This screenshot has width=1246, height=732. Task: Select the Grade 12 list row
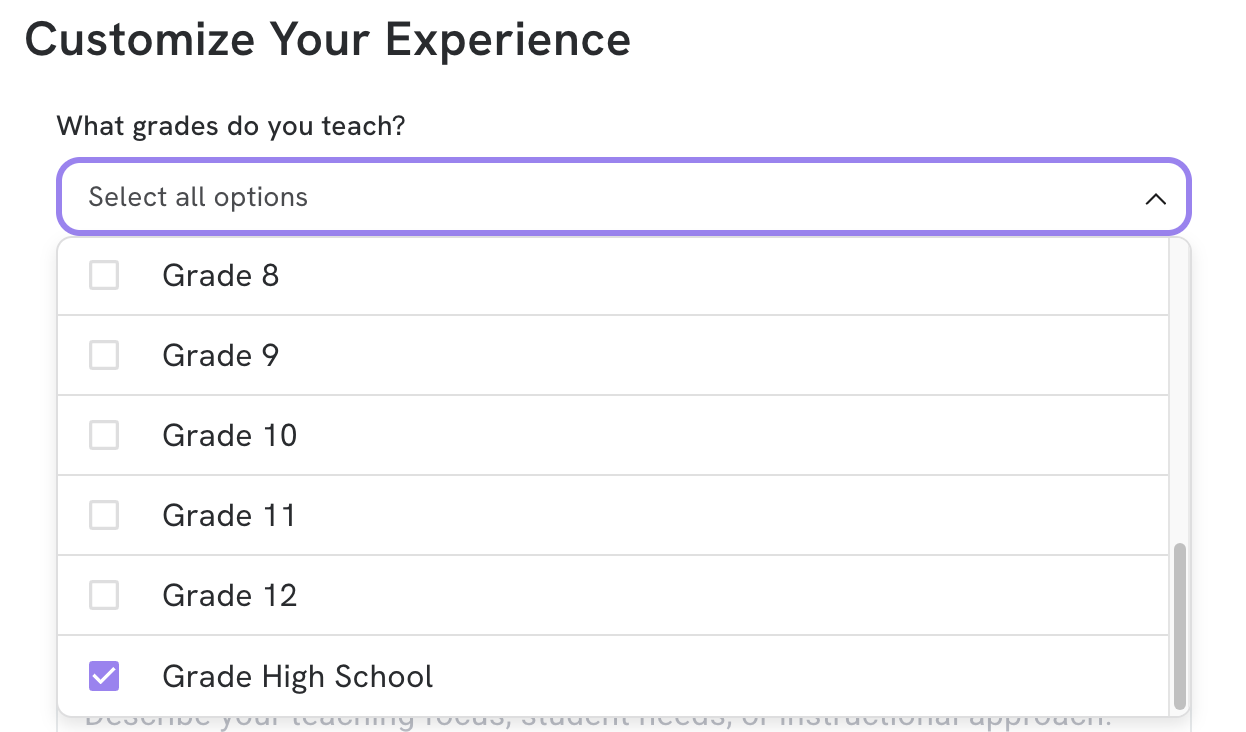[x=500, y=595]
